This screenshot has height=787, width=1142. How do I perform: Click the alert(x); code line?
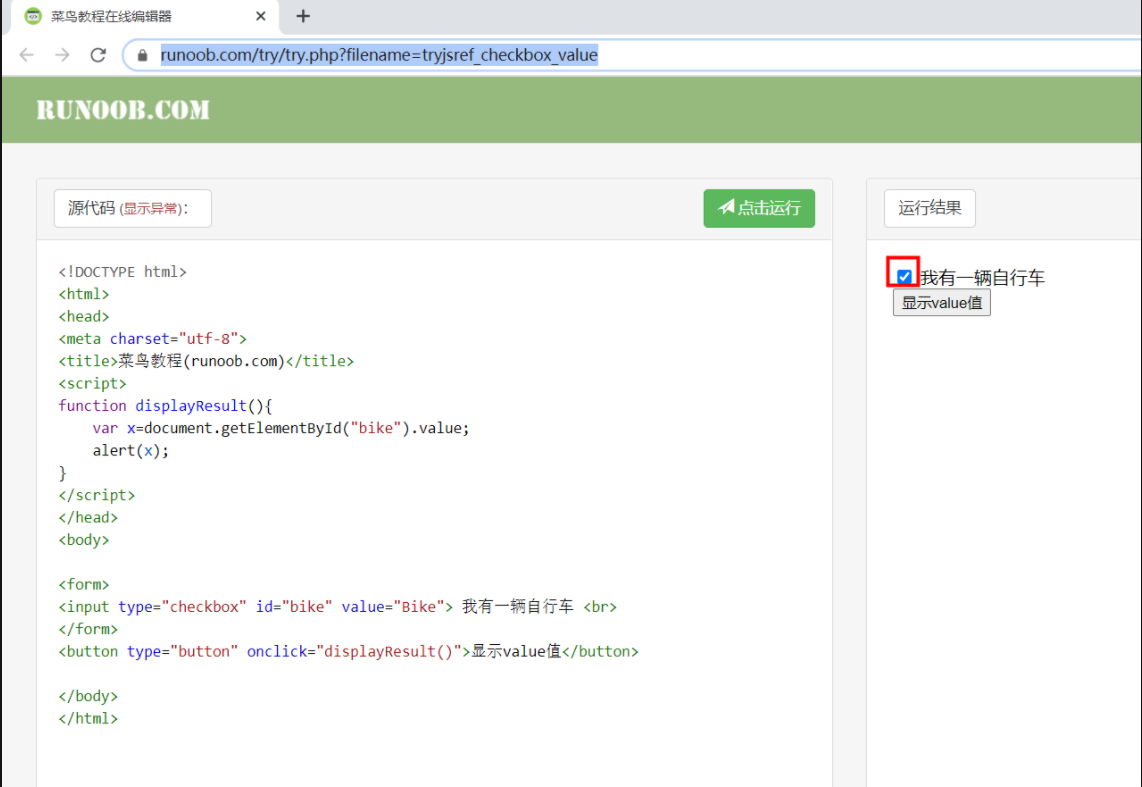click(x=130, y=451)
